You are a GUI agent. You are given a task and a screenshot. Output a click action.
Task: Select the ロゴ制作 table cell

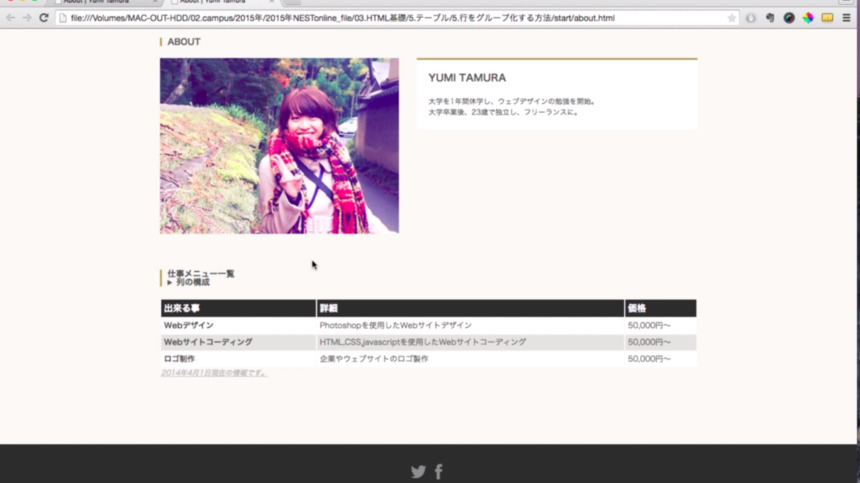coord(239,359)
